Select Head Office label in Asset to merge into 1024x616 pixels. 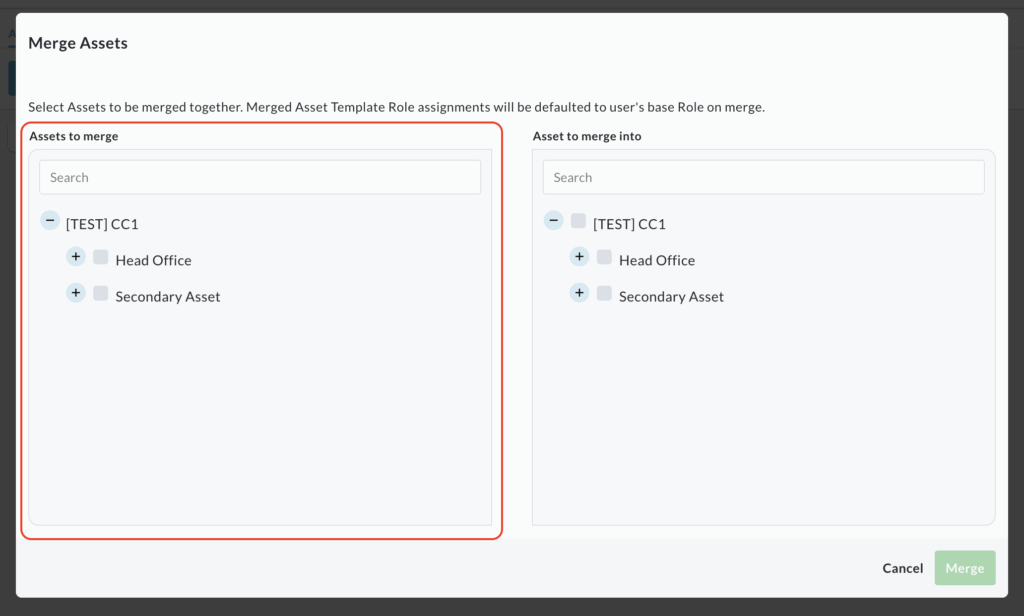tap(657, 260)
